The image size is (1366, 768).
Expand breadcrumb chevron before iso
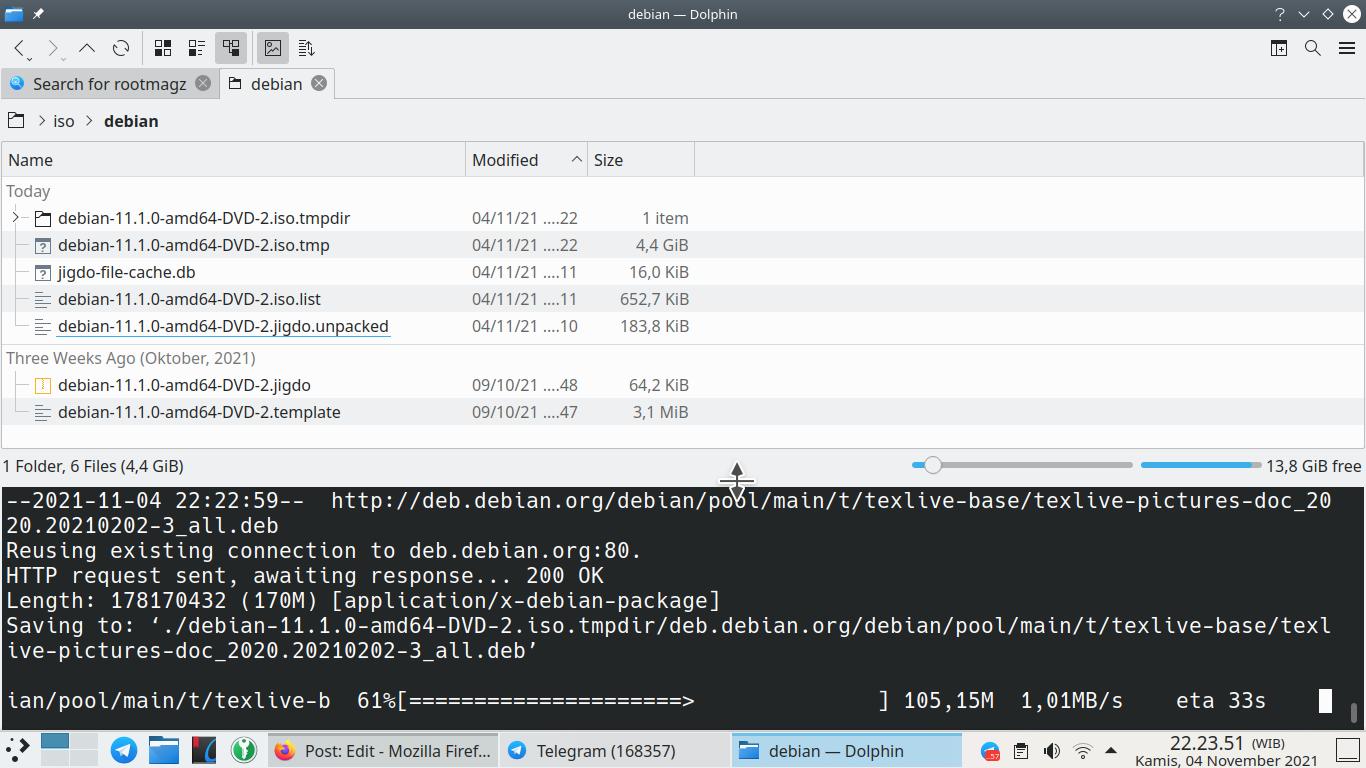coord(41,121)
